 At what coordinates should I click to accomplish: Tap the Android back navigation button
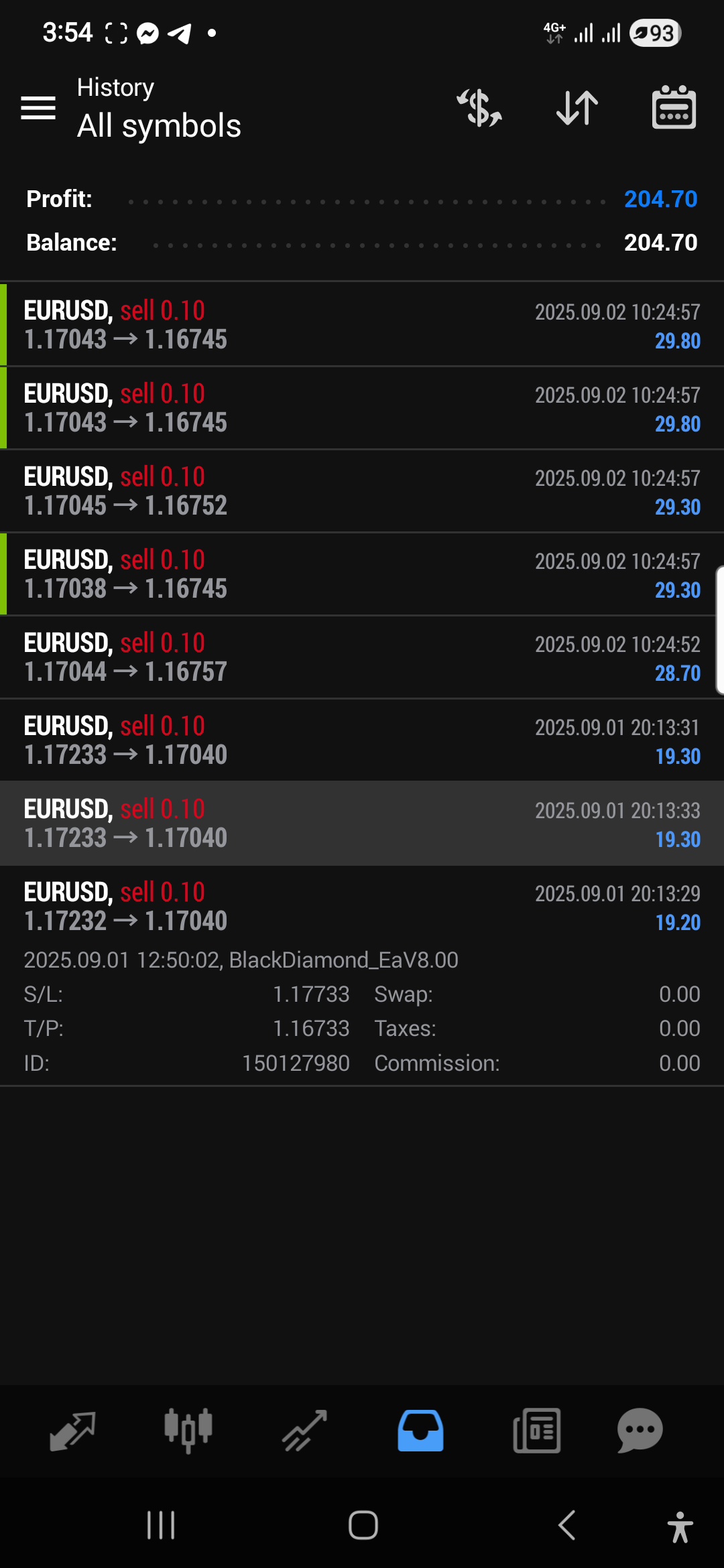click(566, 1526)
